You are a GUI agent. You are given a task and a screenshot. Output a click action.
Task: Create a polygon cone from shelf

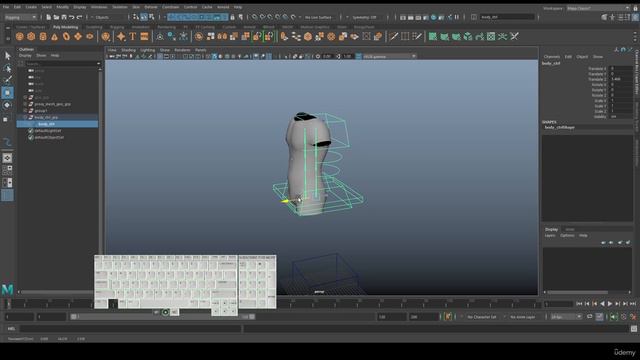pos(54,37)
